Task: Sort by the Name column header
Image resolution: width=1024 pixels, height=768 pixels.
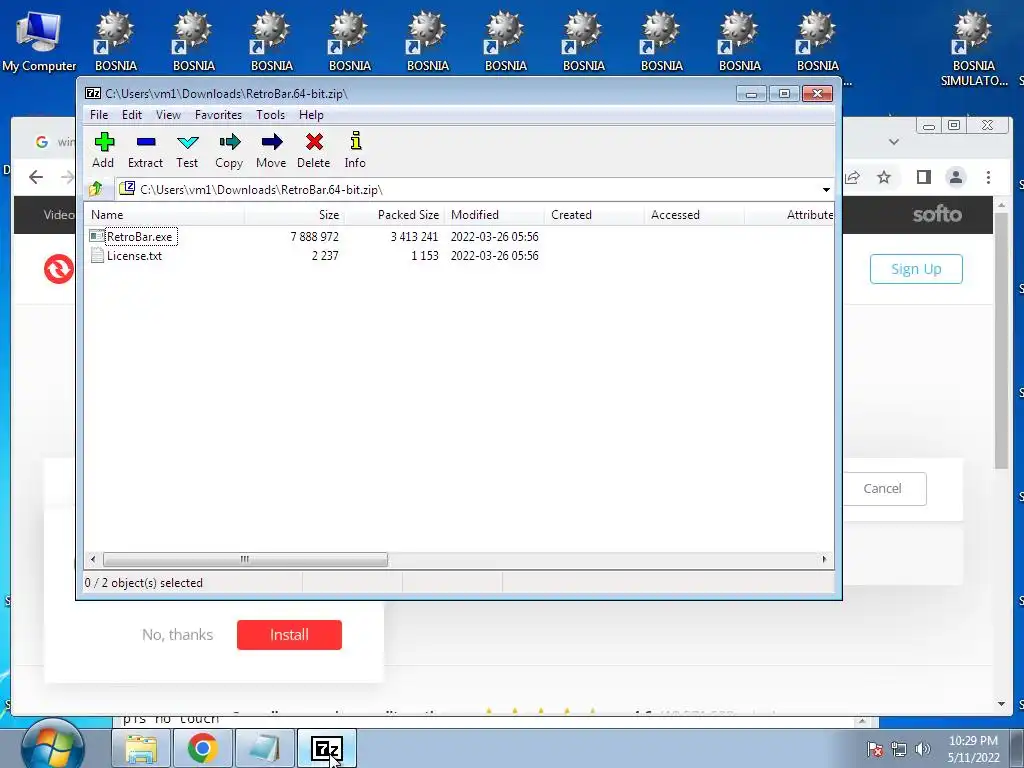Action: coord(164,215)
